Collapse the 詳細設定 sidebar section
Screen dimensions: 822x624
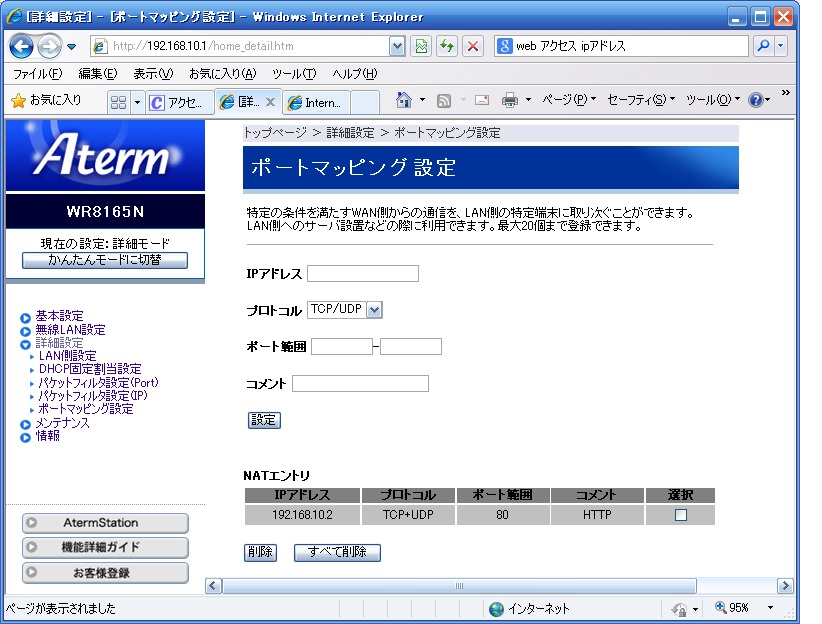pos(59,343)
